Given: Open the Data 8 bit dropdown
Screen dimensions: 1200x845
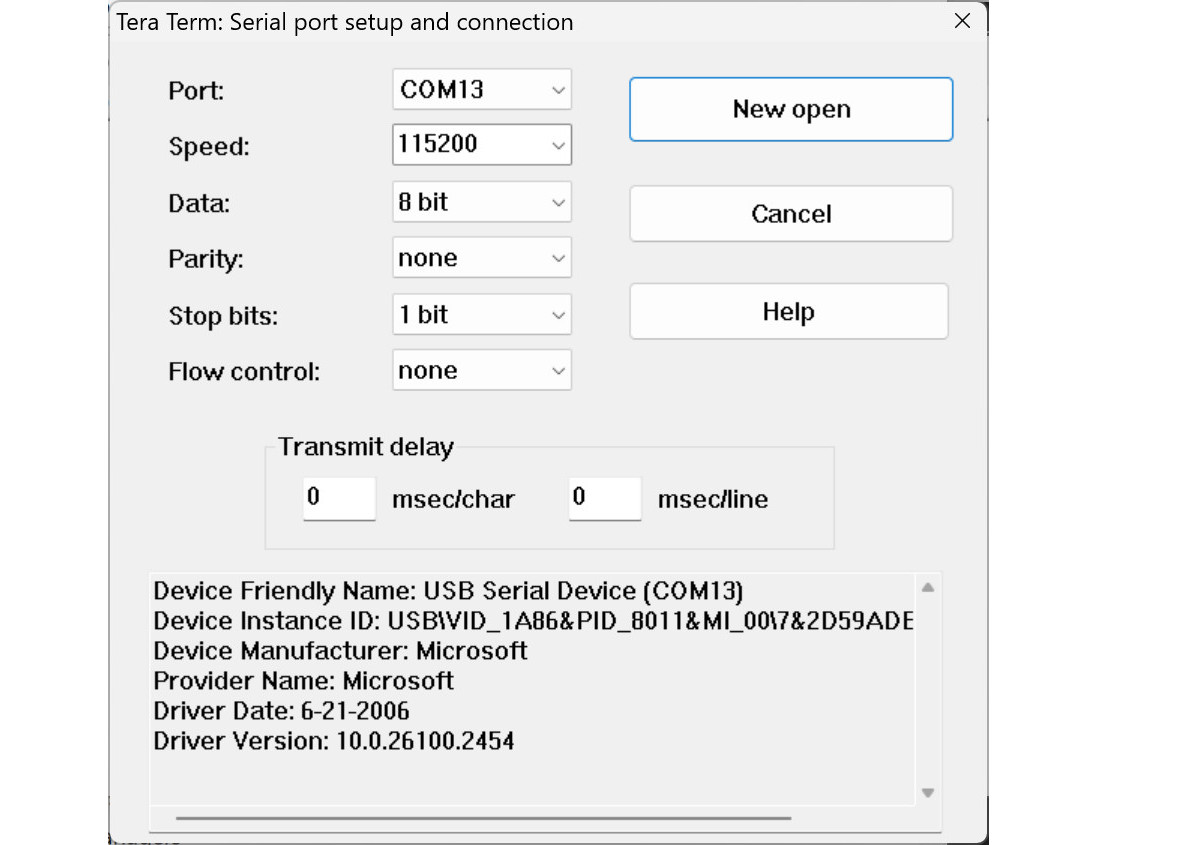Looking at the screenshot, I should 481,203.
